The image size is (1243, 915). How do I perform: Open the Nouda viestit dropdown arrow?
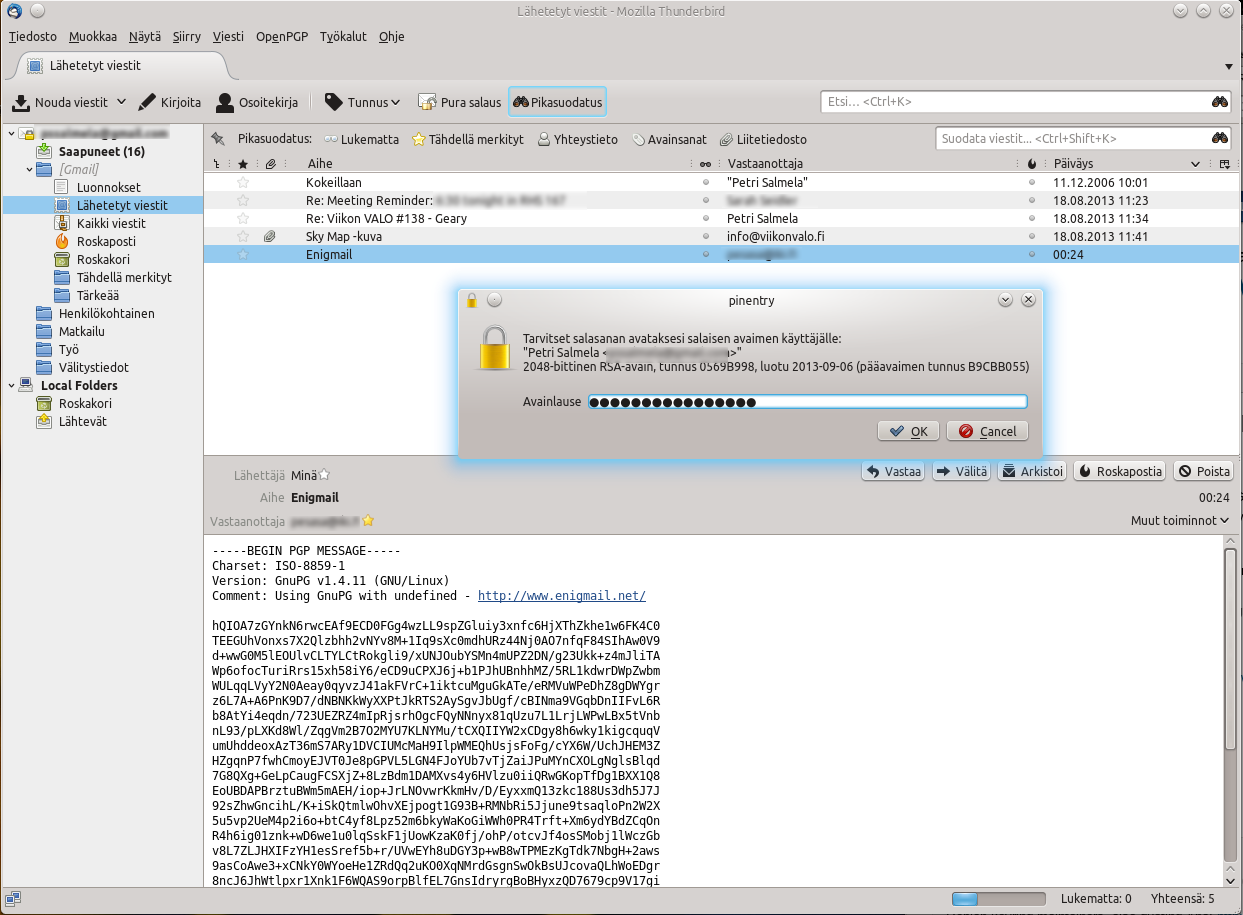[x=121, y=102]
